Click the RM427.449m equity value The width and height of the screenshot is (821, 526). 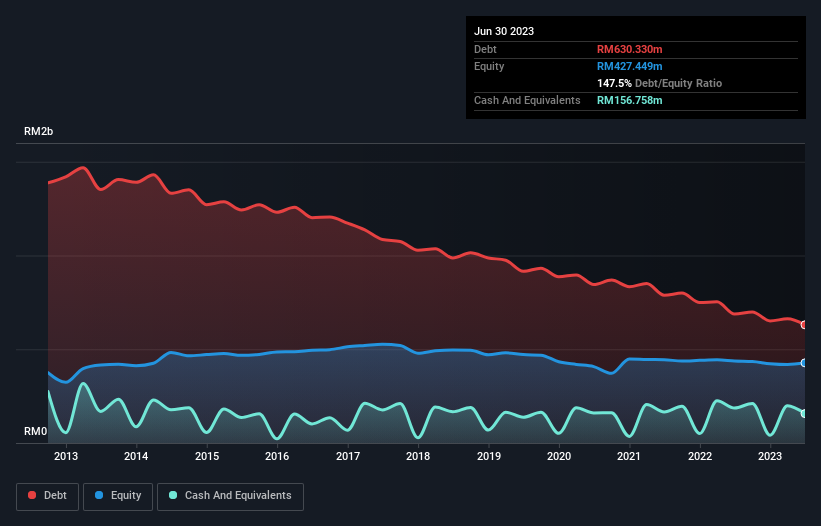pyautogui.click(x=629, y=66)
